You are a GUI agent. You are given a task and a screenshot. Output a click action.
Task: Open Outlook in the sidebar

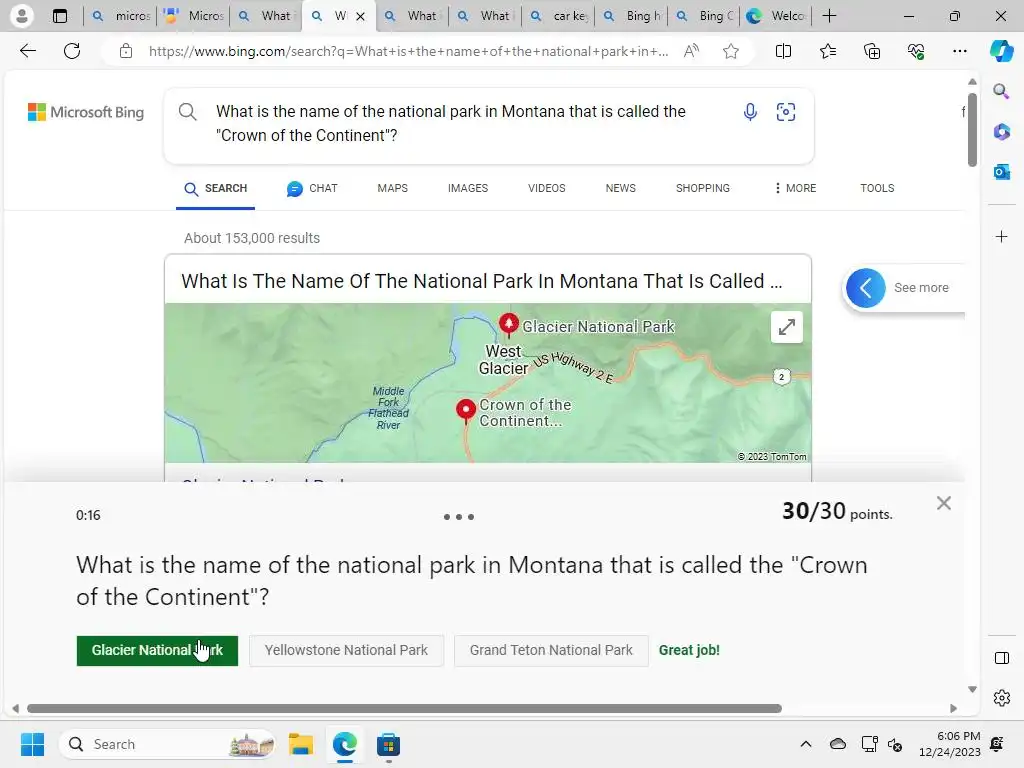[x=1001, y=172]
